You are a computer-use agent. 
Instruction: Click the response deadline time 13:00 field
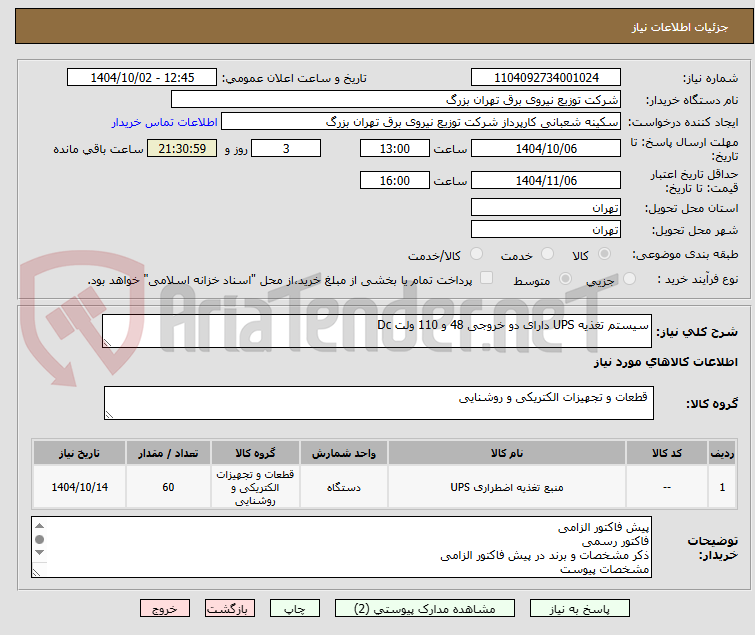click(x=395, y=148)
